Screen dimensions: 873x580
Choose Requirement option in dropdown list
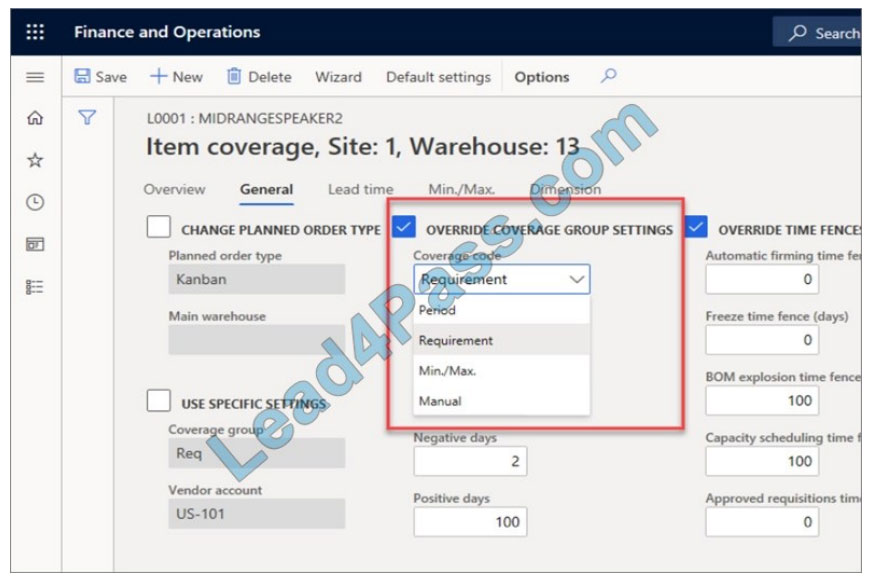tap(501, 340)
